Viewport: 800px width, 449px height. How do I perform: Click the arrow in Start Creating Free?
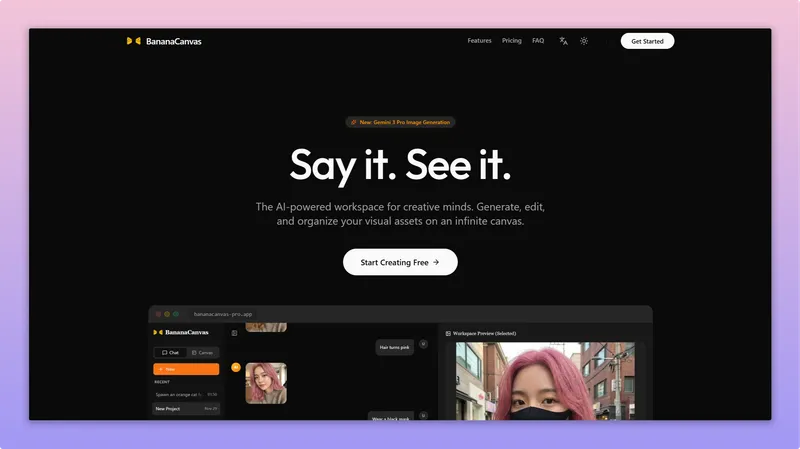tap(436, 262)
